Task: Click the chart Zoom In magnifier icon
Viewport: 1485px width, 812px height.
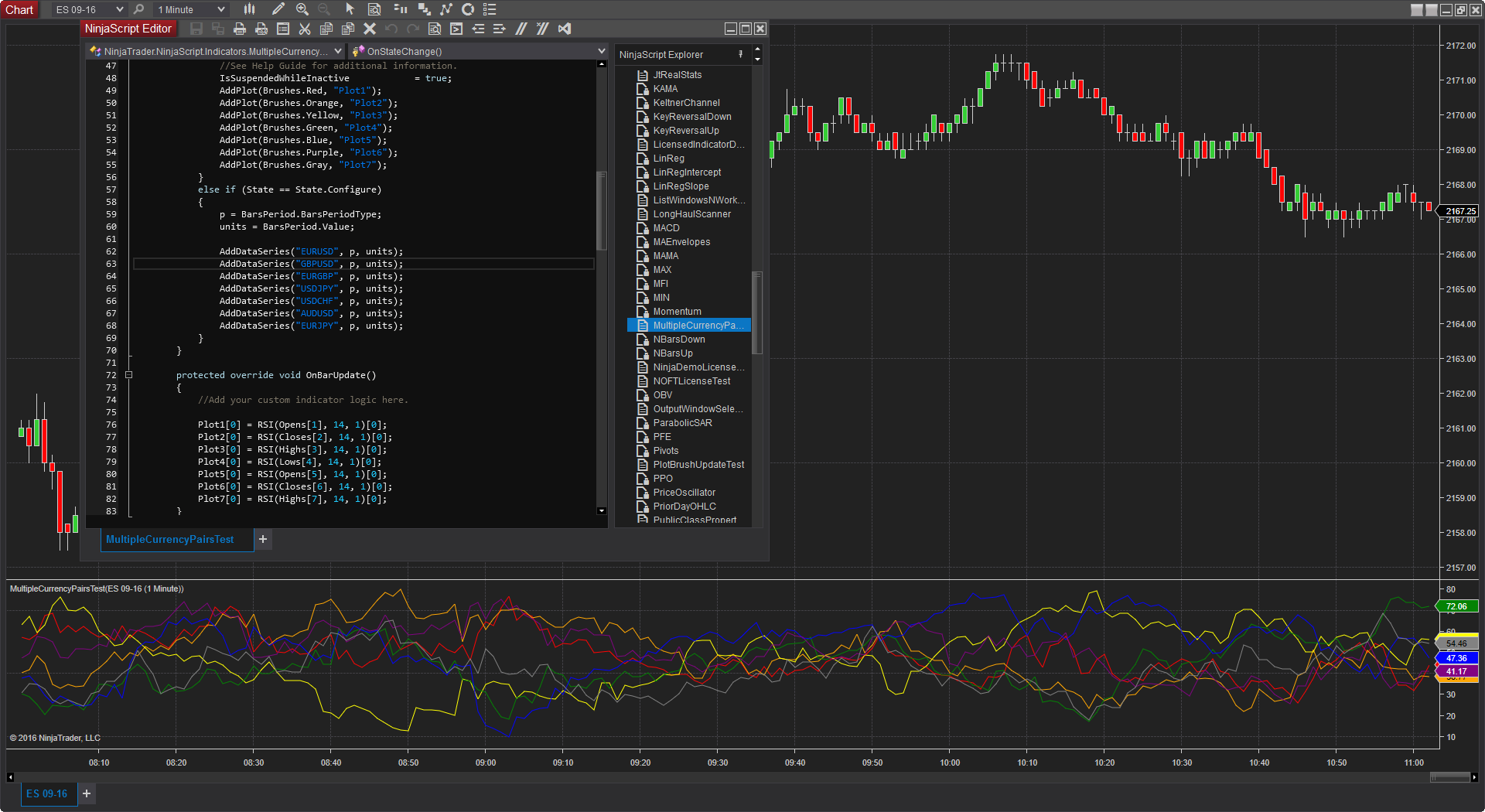Action: (x=302, y=9)
